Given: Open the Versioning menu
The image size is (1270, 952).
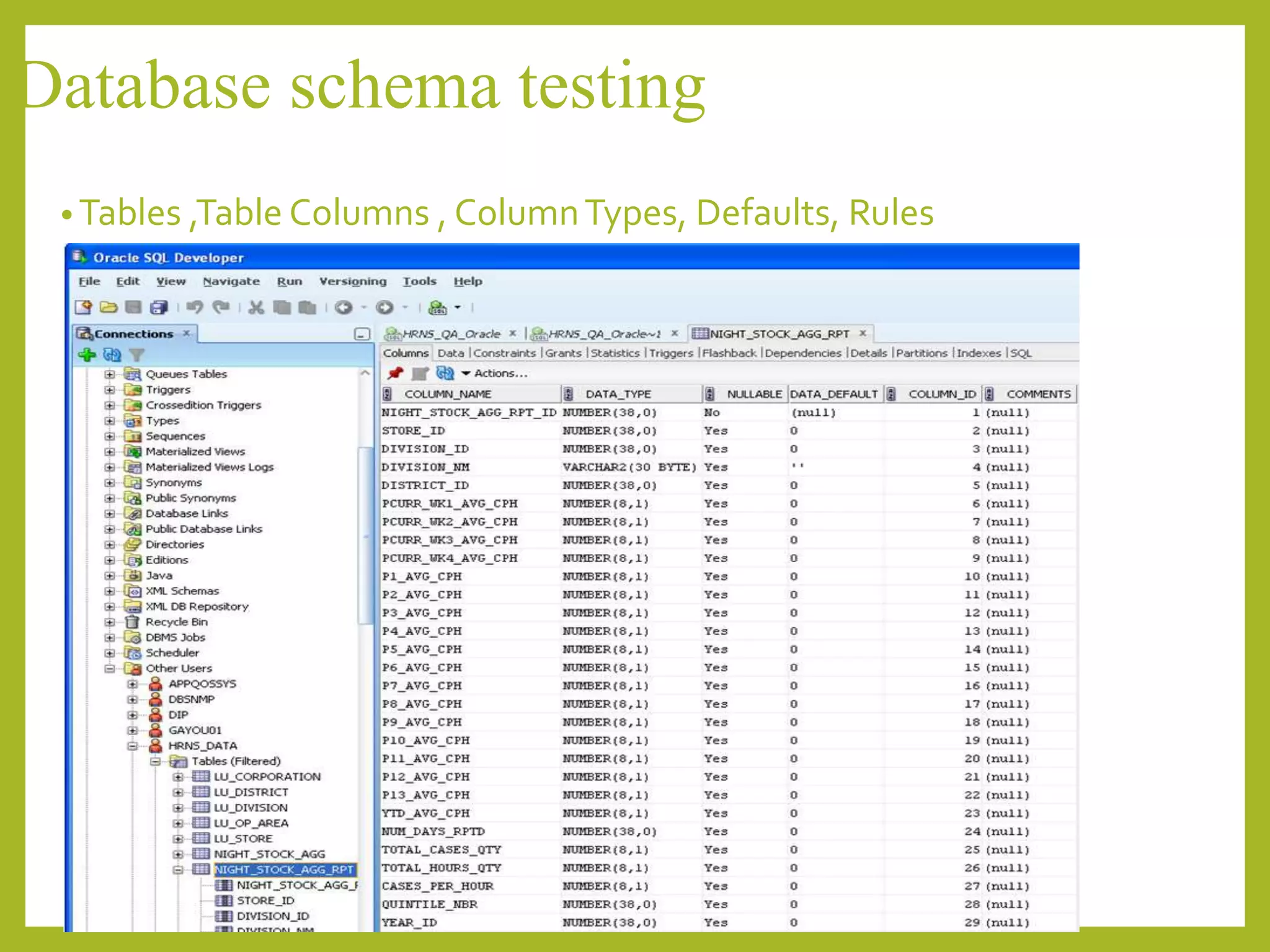Looking at the screenshot, I should pyautogui.click(x=353, y=281).
